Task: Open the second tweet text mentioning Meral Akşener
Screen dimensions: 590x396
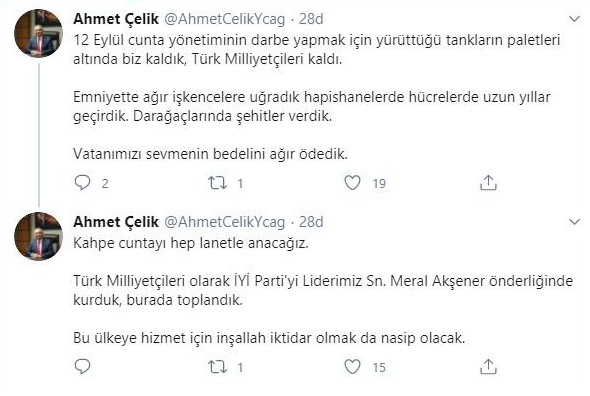Action: tap(323, 290)
